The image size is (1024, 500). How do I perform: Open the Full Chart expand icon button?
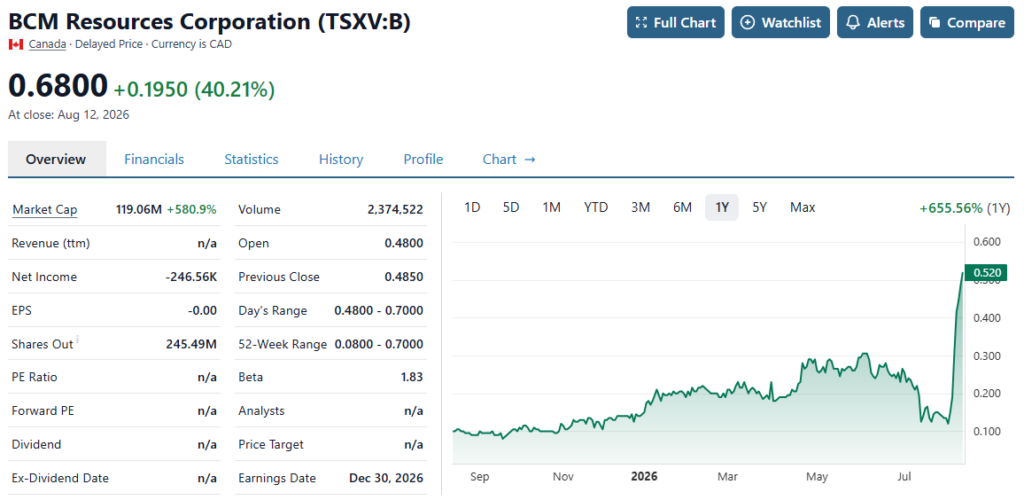(641, 23)
